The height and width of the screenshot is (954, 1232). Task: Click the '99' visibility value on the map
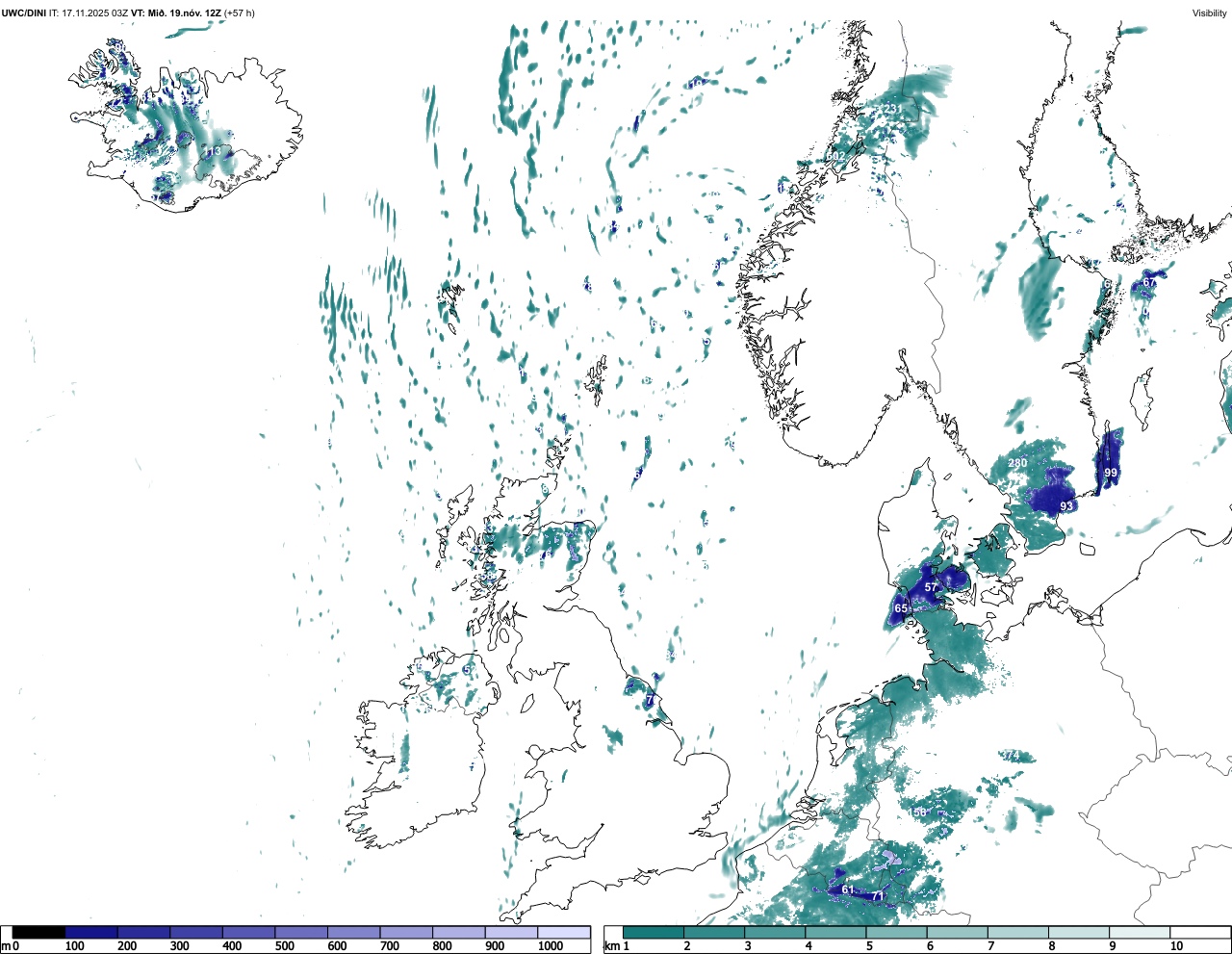point(1111,473)
